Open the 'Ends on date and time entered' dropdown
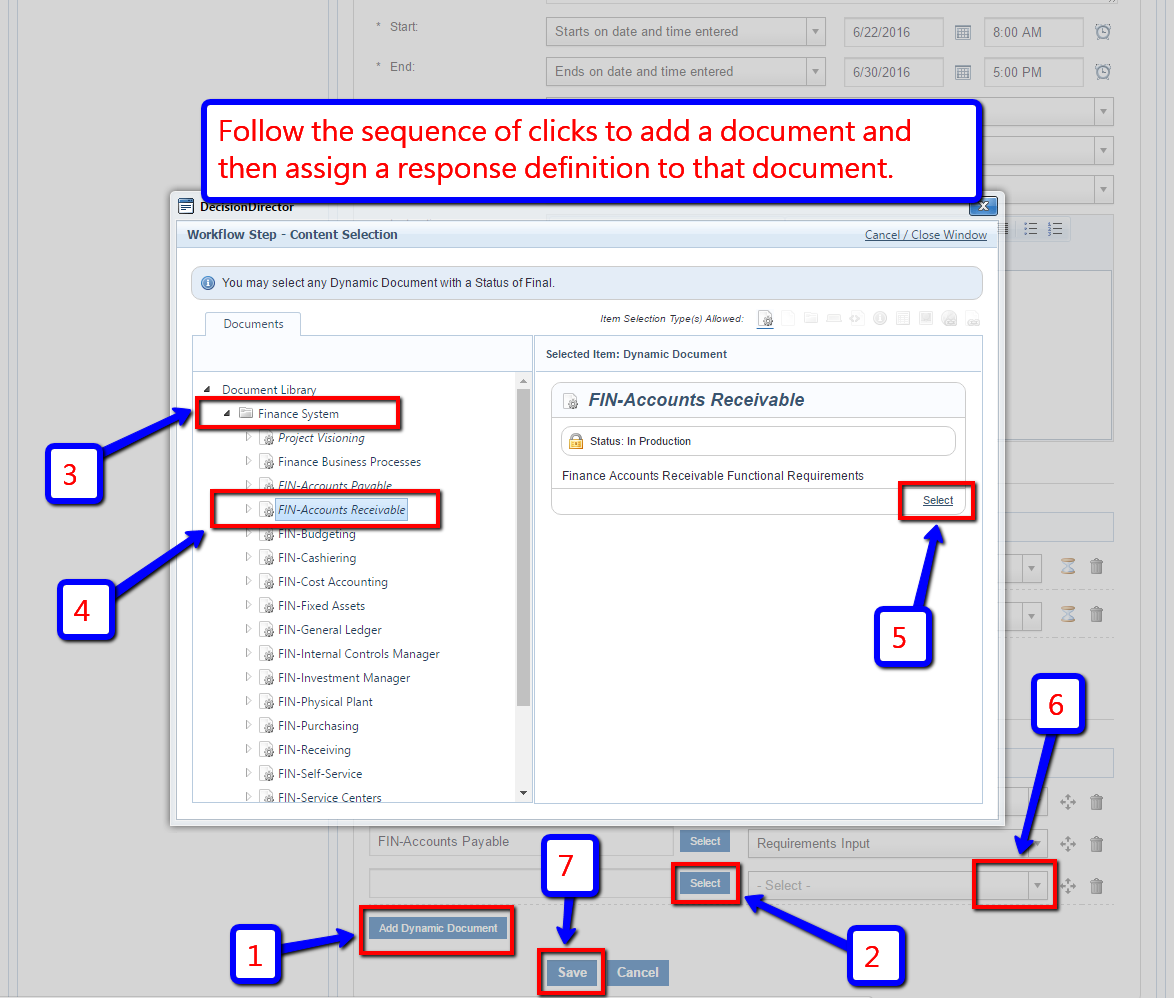The image size is (1174, 998). pos(815,71)
